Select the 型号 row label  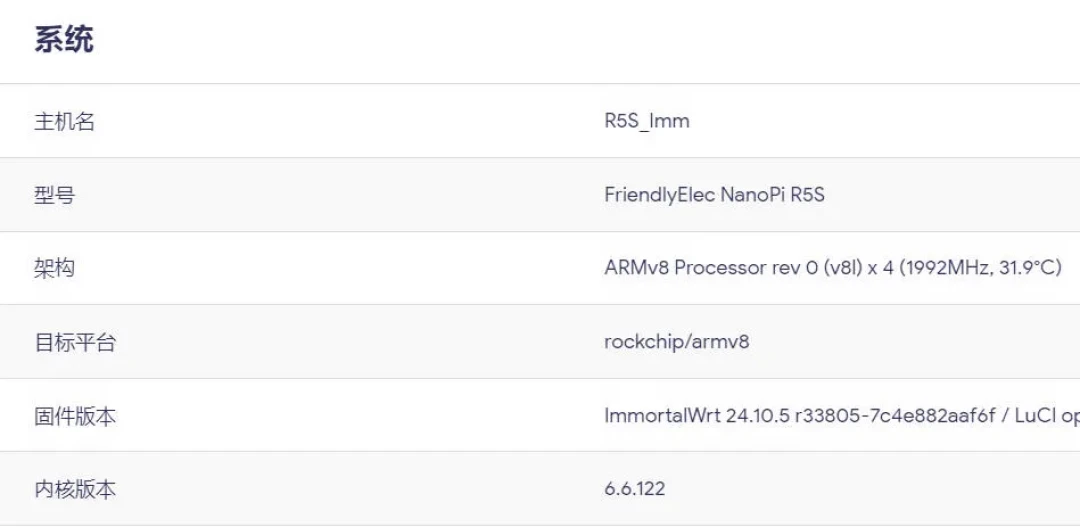[x=54, y=196]
